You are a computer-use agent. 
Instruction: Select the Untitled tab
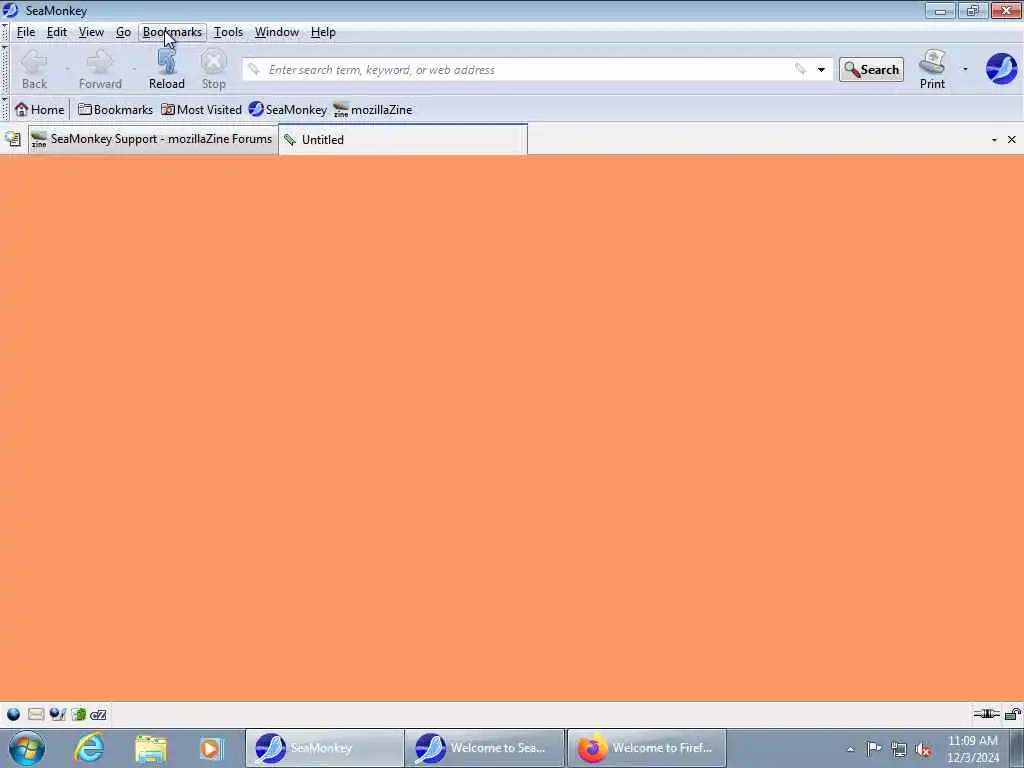403,139
